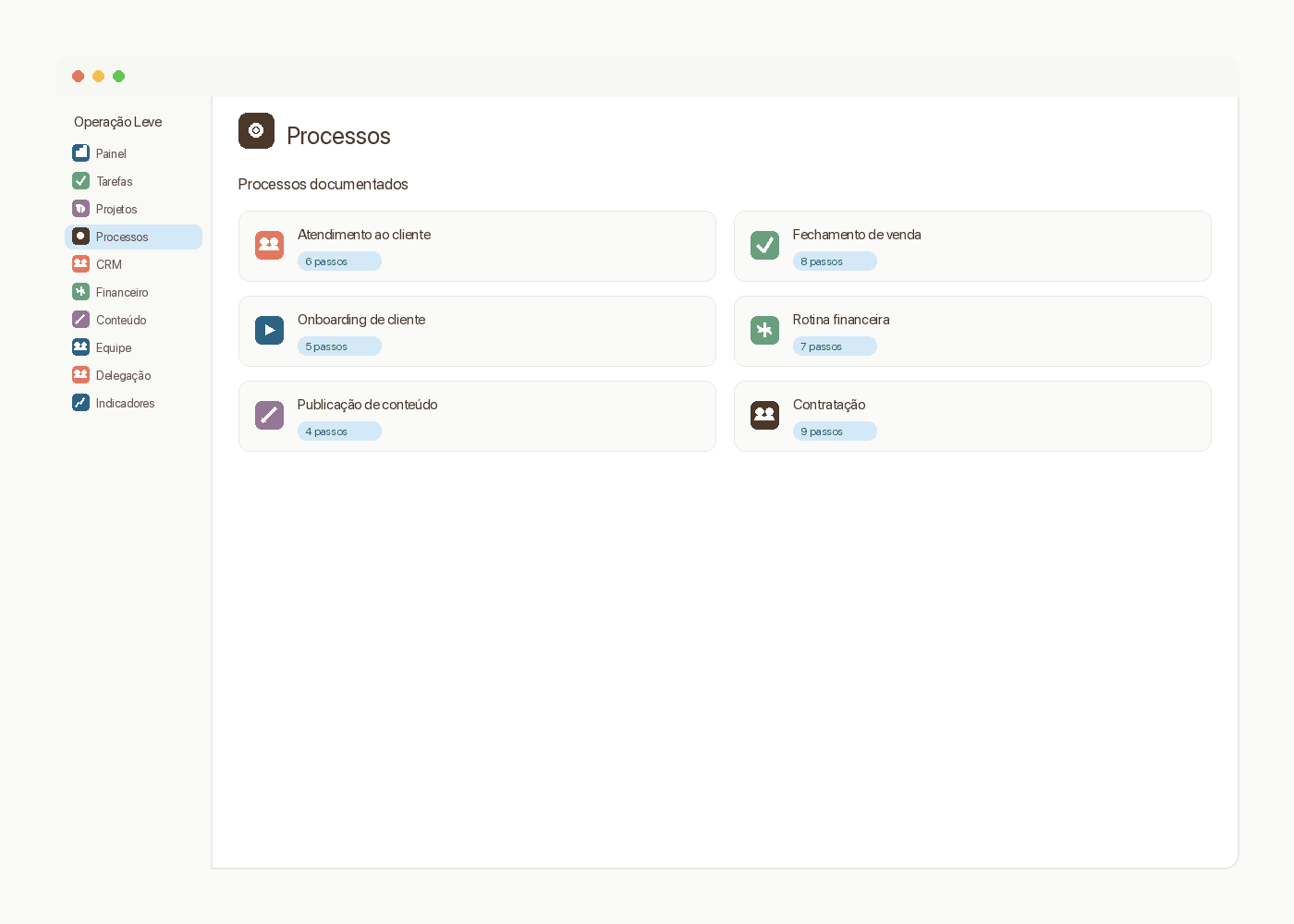Click the 7 passos badge
The width and height of the screenshot is (1294, 924).
click(835, 346)
